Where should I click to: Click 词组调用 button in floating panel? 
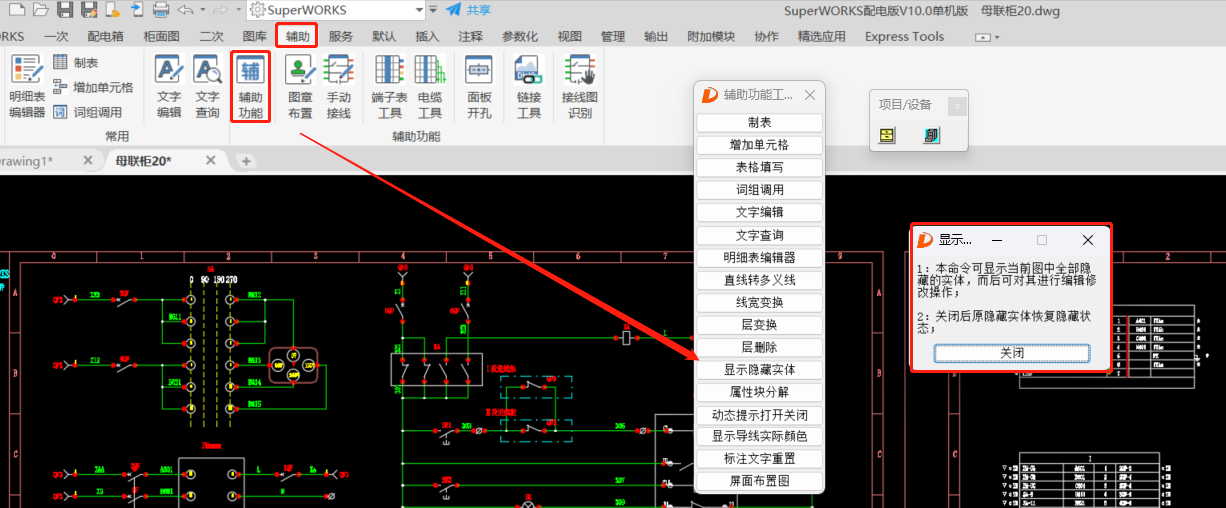pyautogui.click(x=759, y=190)
